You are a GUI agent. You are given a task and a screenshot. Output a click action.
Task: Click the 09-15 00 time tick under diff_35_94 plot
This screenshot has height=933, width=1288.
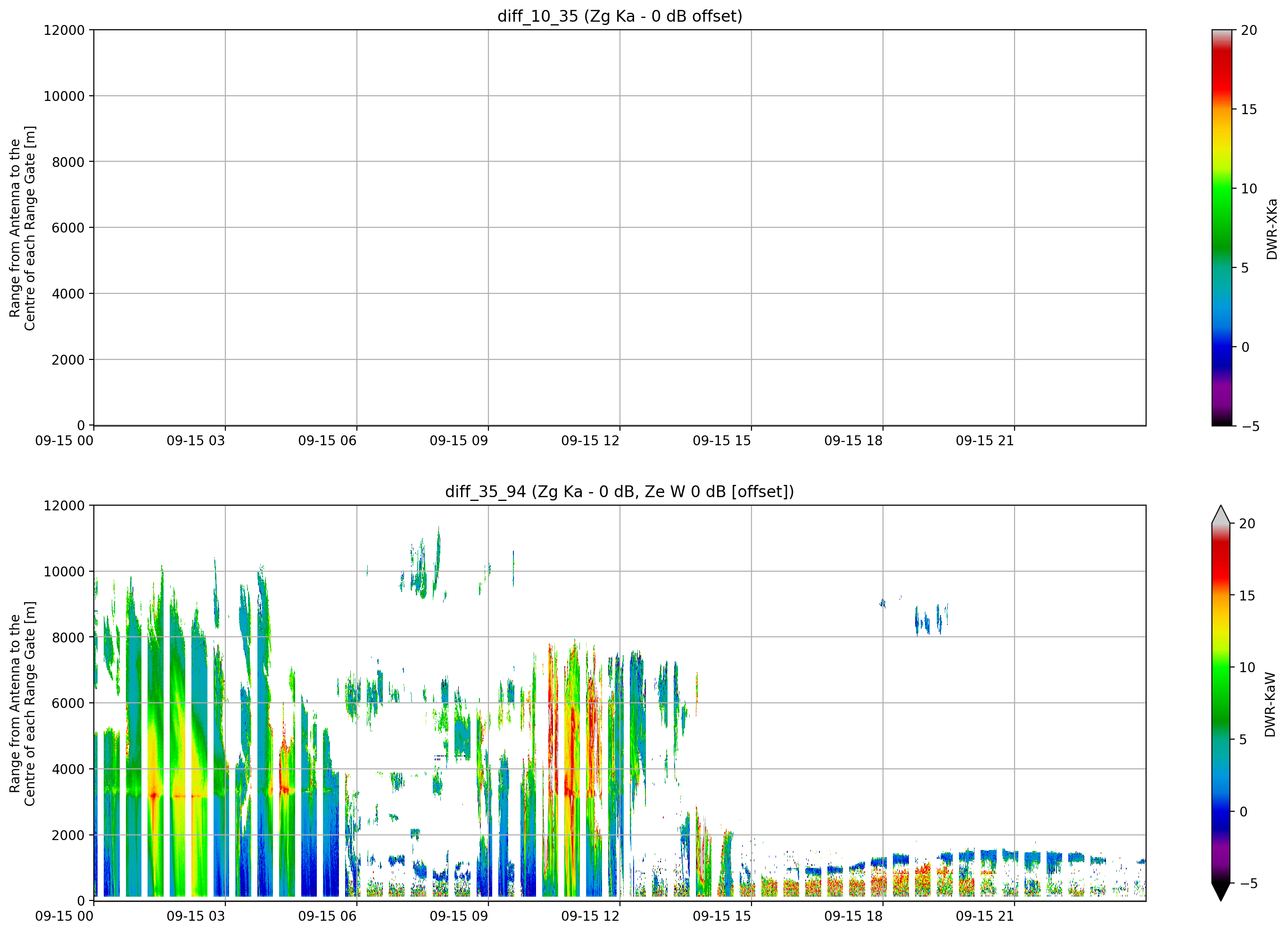coord(64,916)
